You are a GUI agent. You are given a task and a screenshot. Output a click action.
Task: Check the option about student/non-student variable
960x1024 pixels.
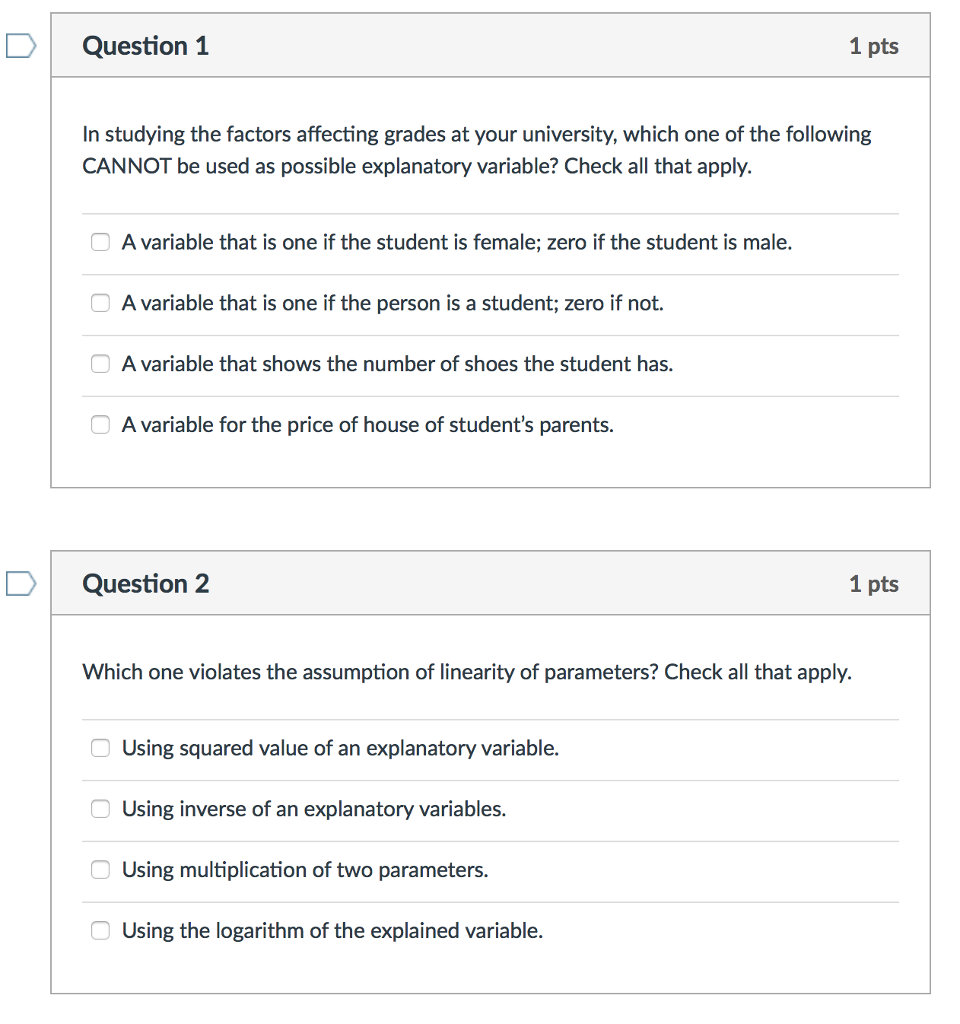pyautogui.click(x=100, y=303)
